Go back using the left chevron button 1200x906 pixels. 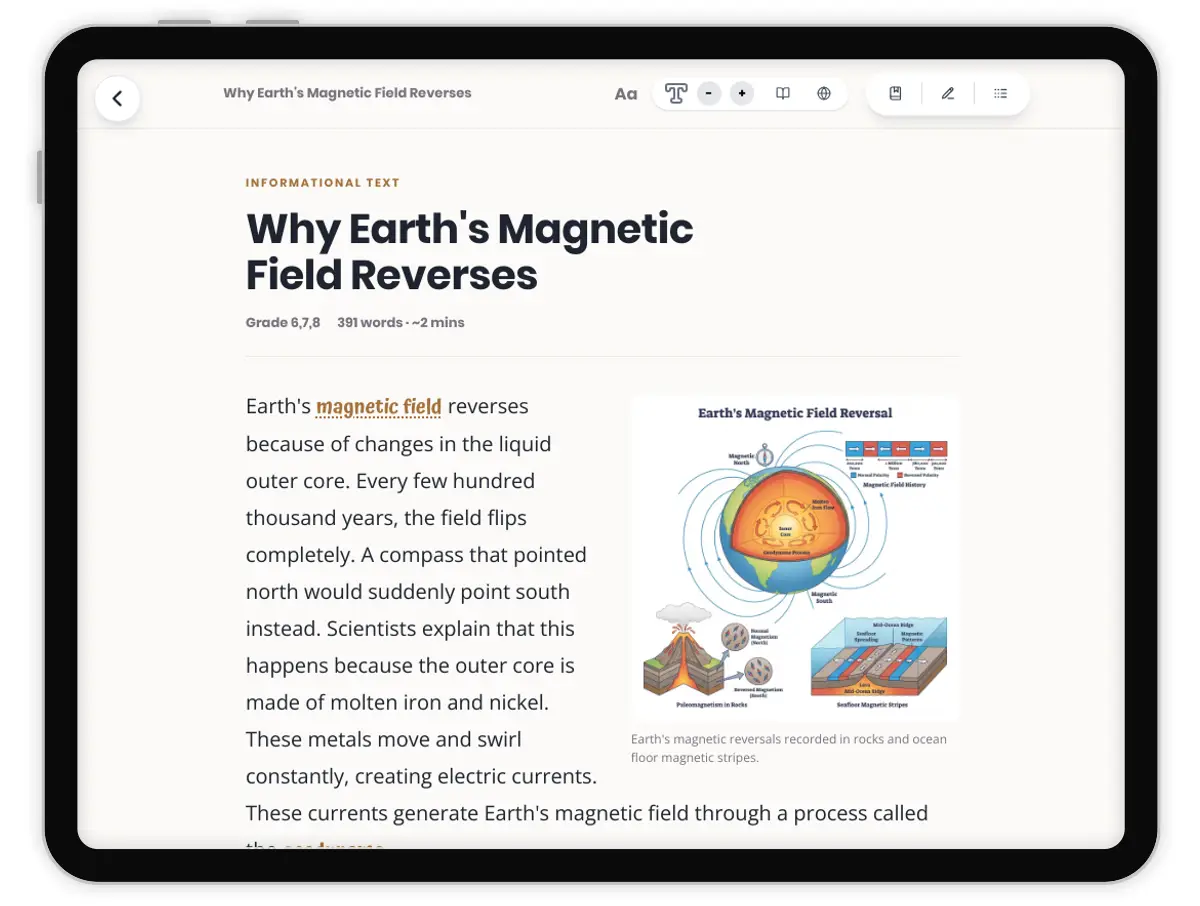117,98
